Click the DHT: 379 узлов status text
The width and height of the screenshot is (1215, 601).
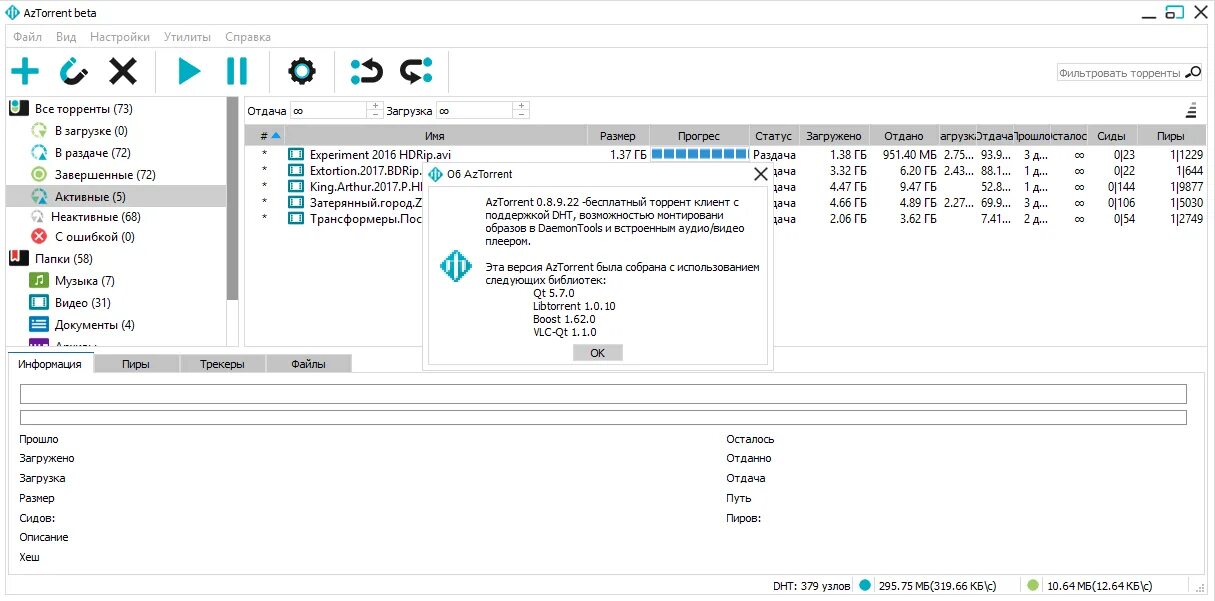[x=810, y=586]
